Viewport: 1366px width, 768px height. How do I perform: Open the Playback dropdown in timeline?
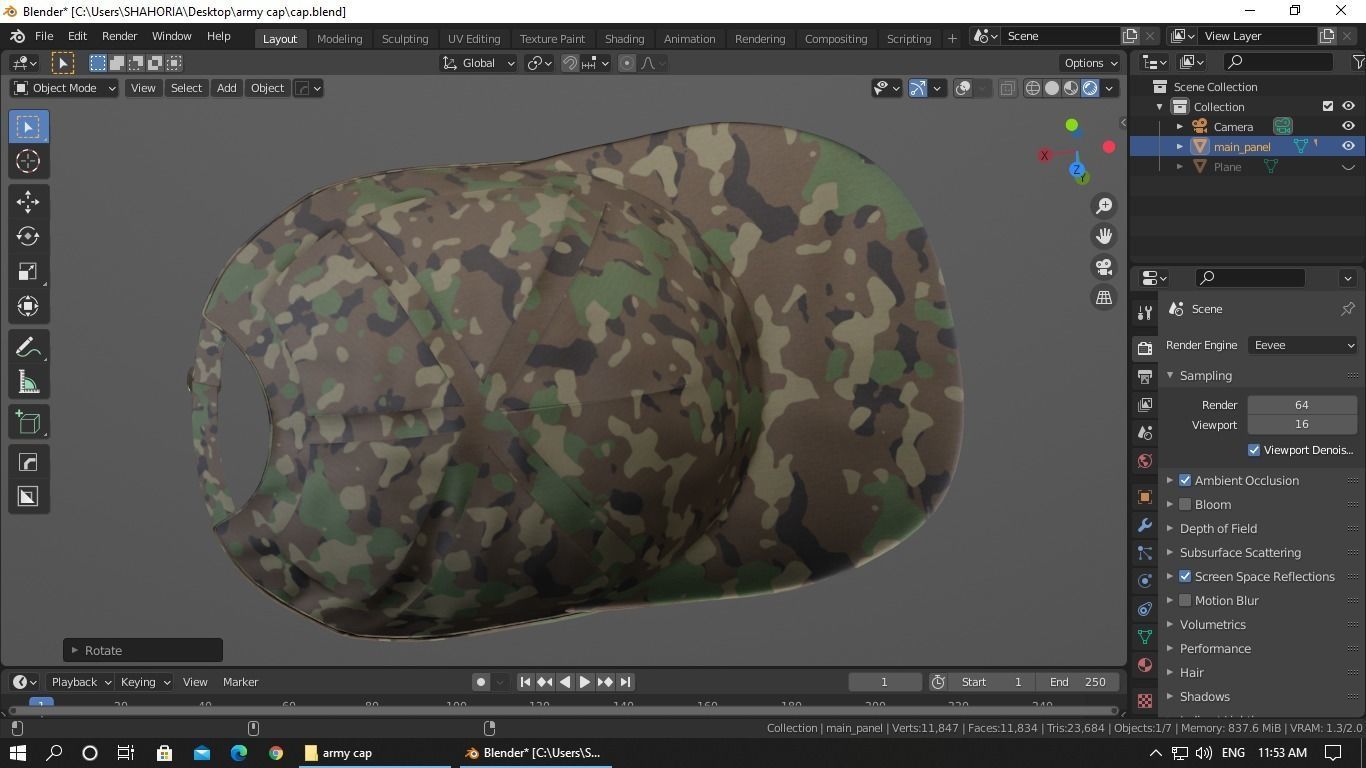[80, 682]
